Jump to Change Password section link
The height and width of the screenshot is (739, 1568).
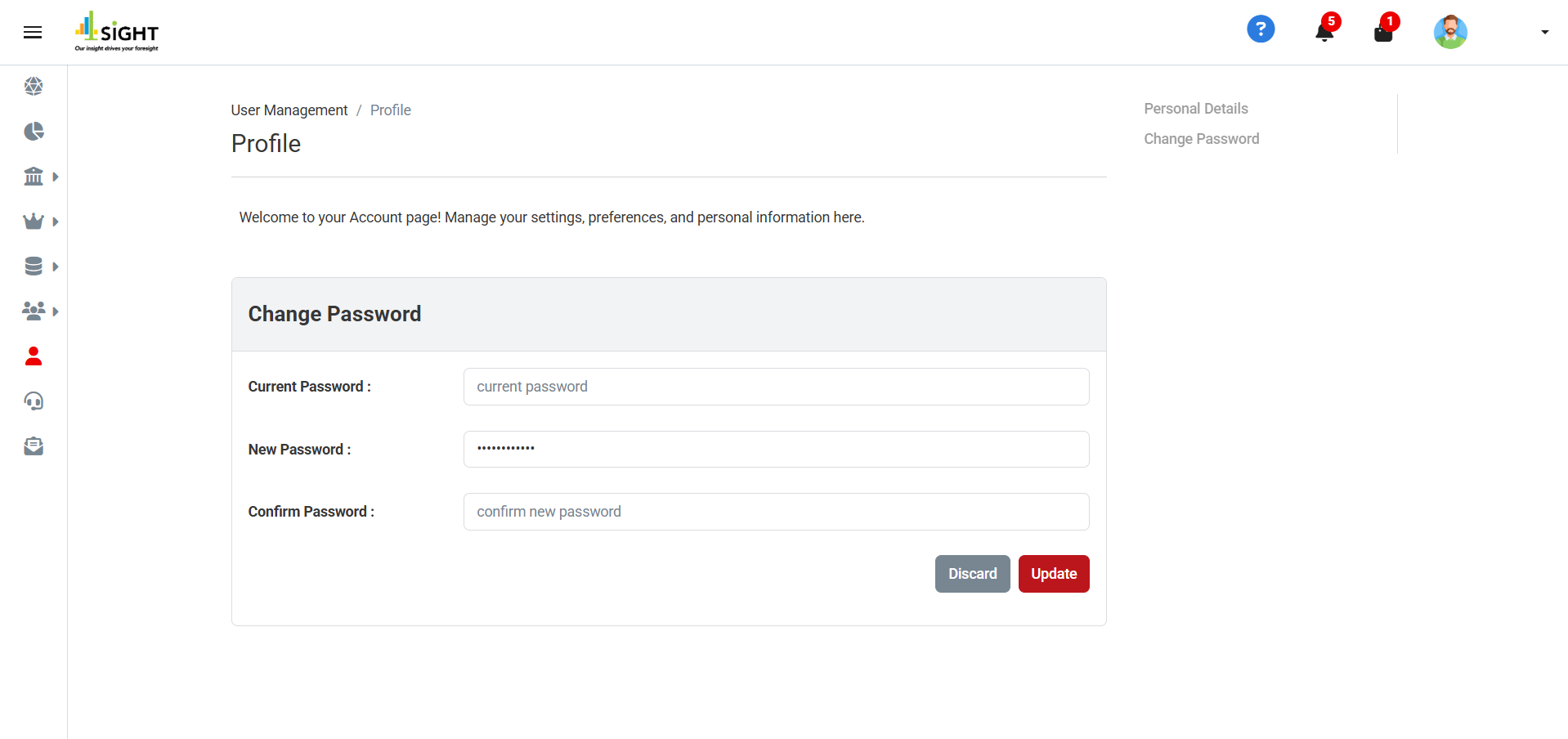tap(1201, 139)
